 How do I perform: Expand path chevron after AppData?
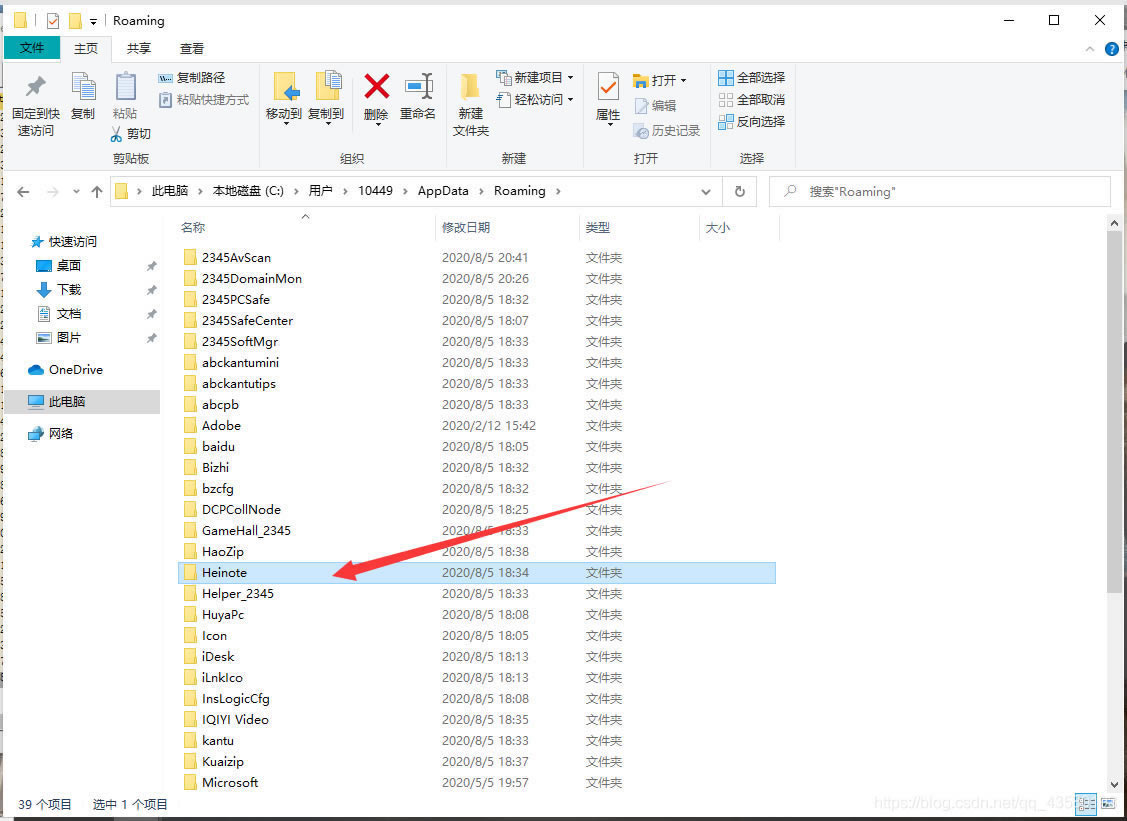(481, 191)
